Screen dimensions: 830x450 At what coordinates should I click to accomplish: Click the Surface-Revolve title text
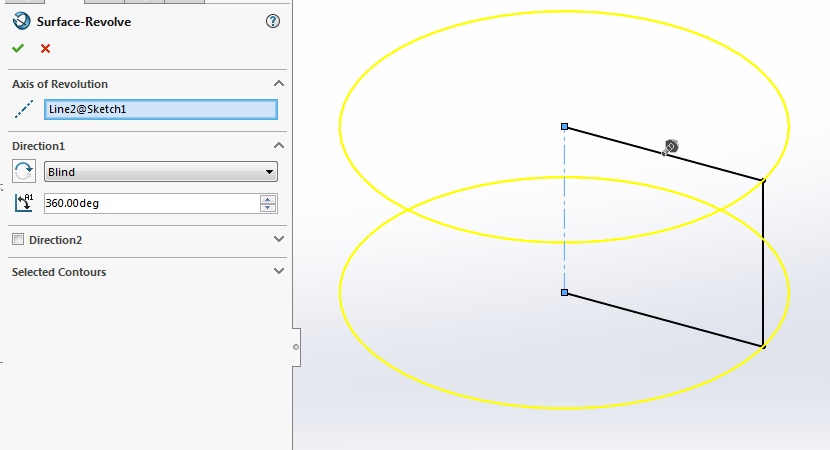pyautogui.click(x=84, y=22)
